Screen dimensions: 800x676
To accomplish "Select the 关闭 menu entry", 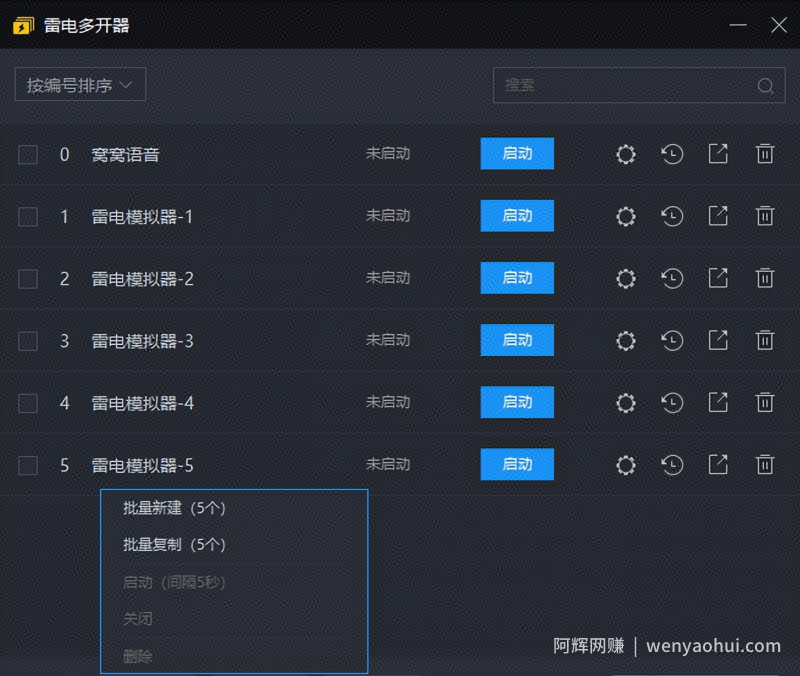I will [138, 619].
